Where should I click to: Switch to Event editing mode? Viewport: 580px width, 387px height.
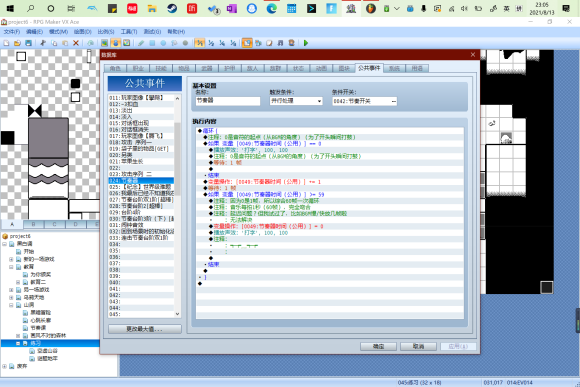(116, 43)
